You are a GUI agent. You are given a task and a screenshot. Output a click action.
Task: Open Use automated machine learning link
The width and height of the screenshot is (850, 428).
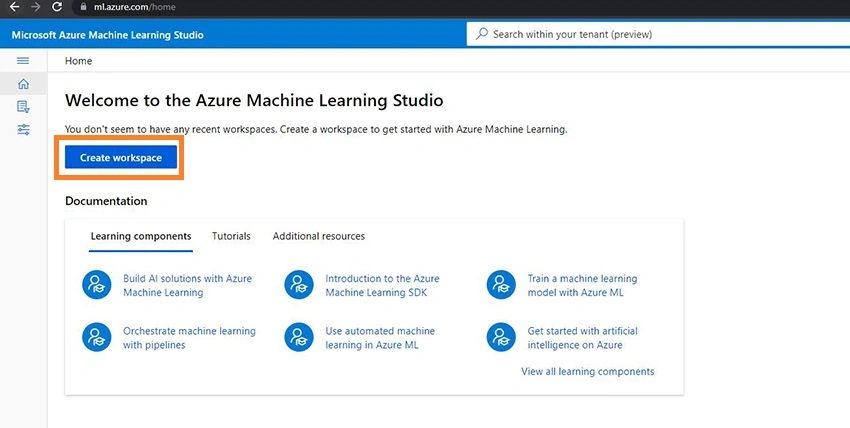[380, 338]
